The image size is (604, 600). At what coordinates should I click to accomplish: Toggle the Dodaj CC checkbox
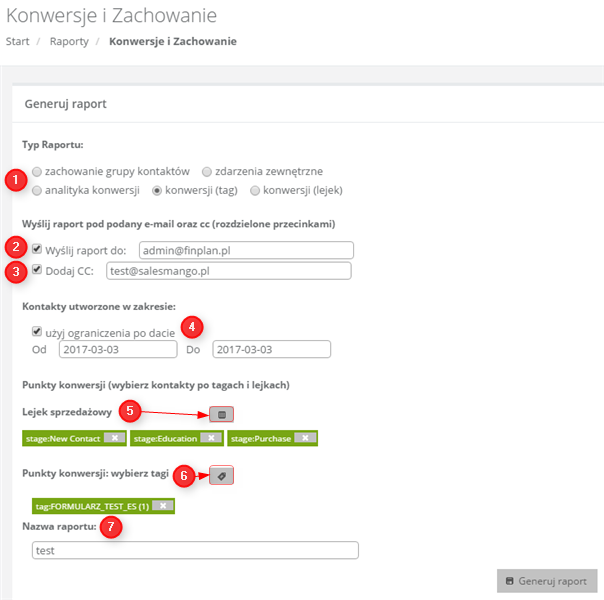[x=37, y=269]
